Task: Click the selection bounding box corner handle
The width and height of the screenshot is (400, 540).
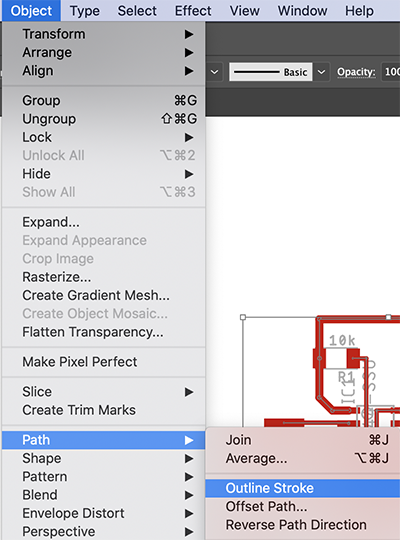Action: pos(243,317)
